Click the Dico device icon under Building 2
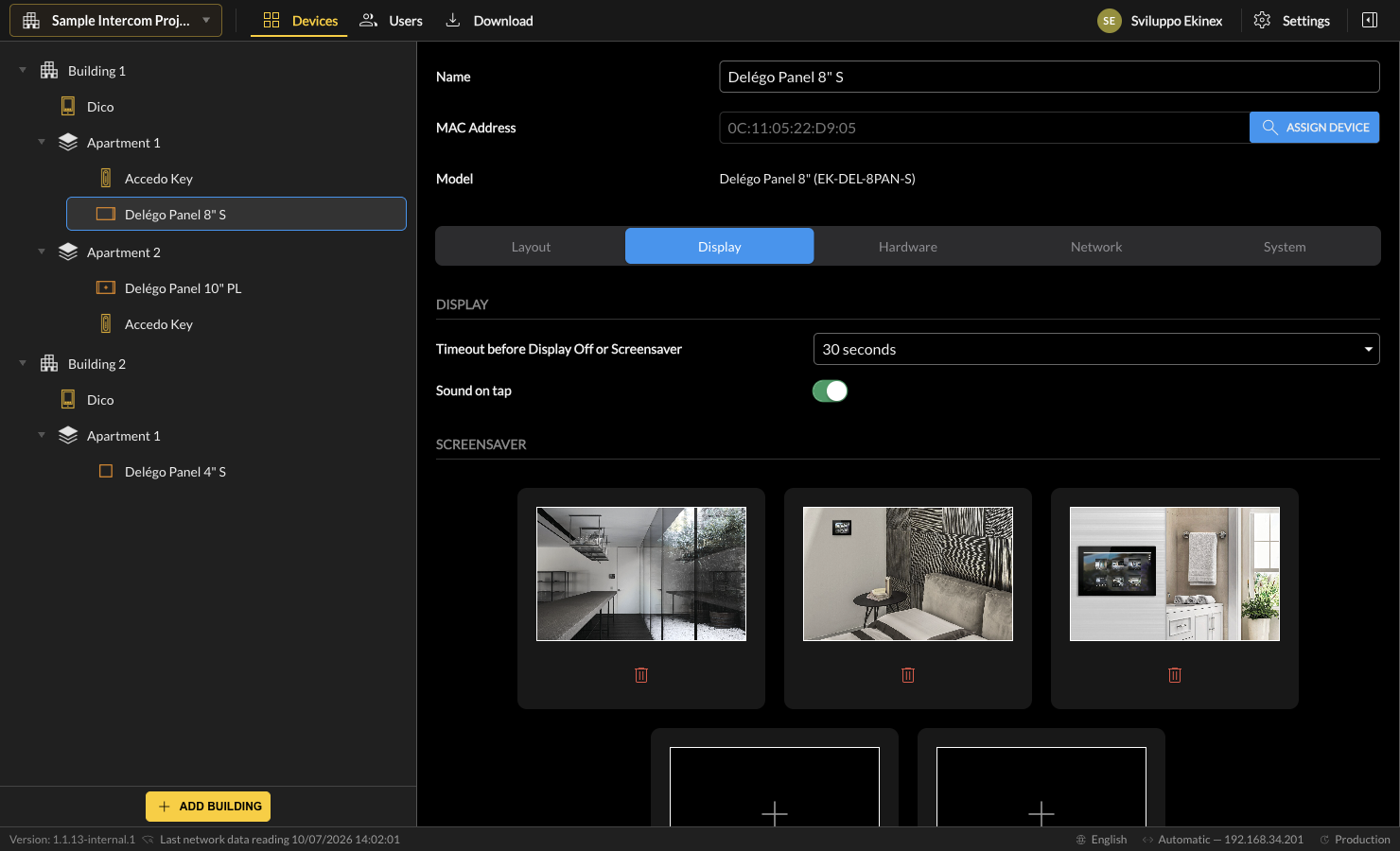The image size is (1400, 851). pyautogui.click(x=68, y=400)
